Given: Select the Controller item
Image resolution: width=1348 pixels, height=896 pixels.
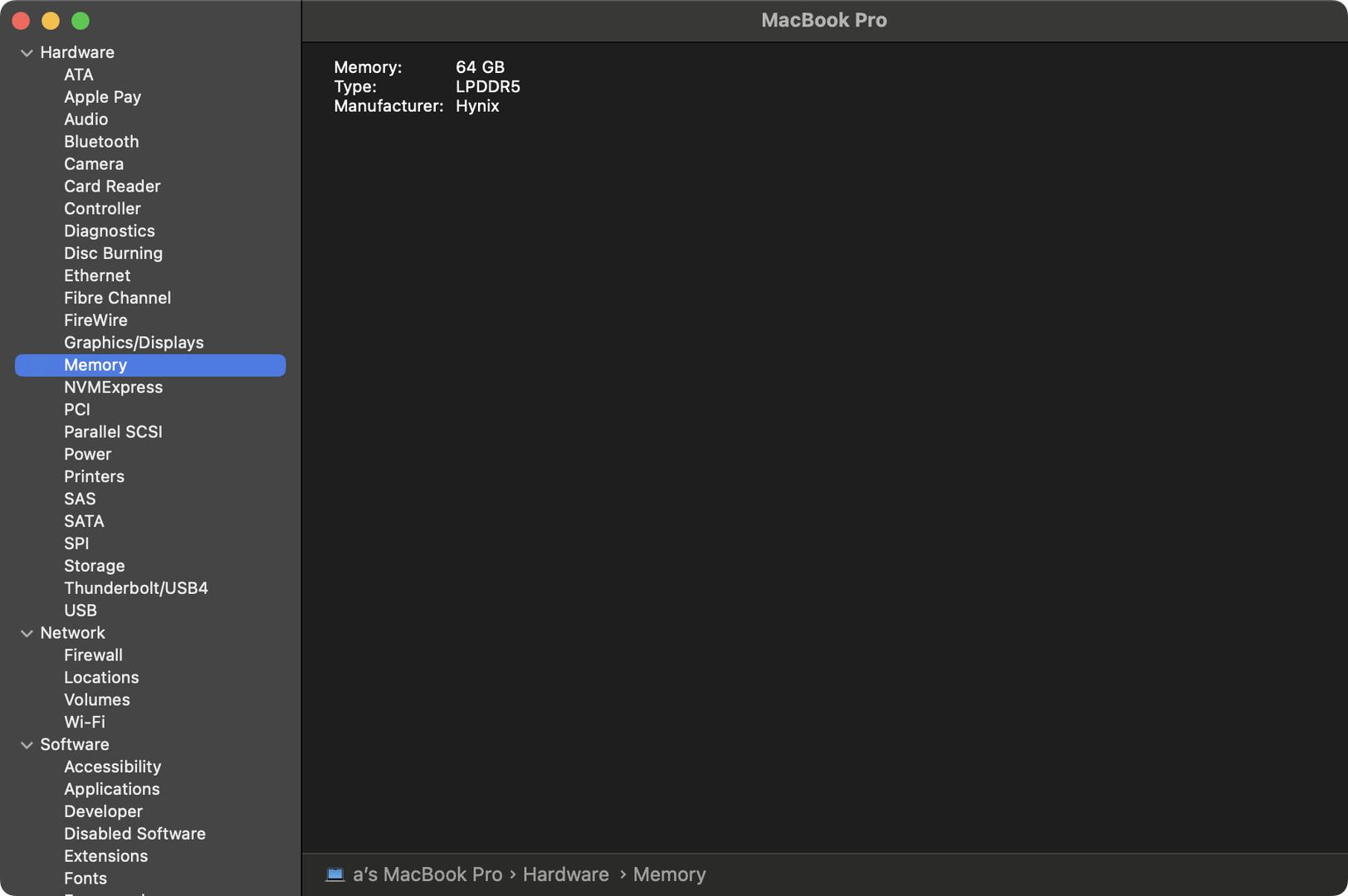Looking at the screenshot, I should [102, 209].
